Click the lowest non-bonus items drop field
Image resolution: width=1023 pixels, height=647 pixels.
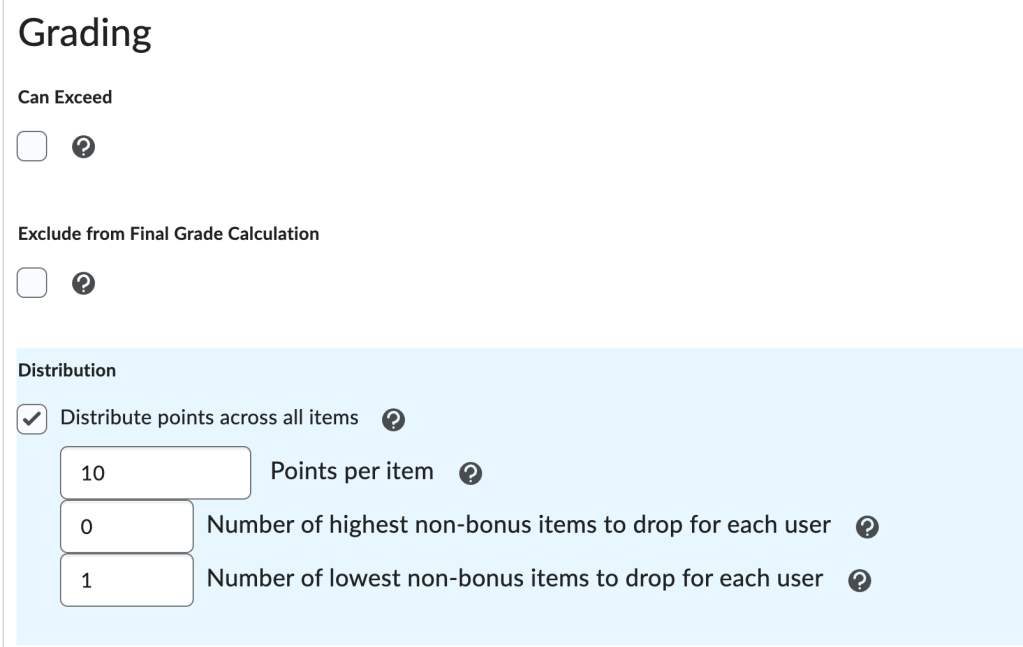[x=126, y=578]
